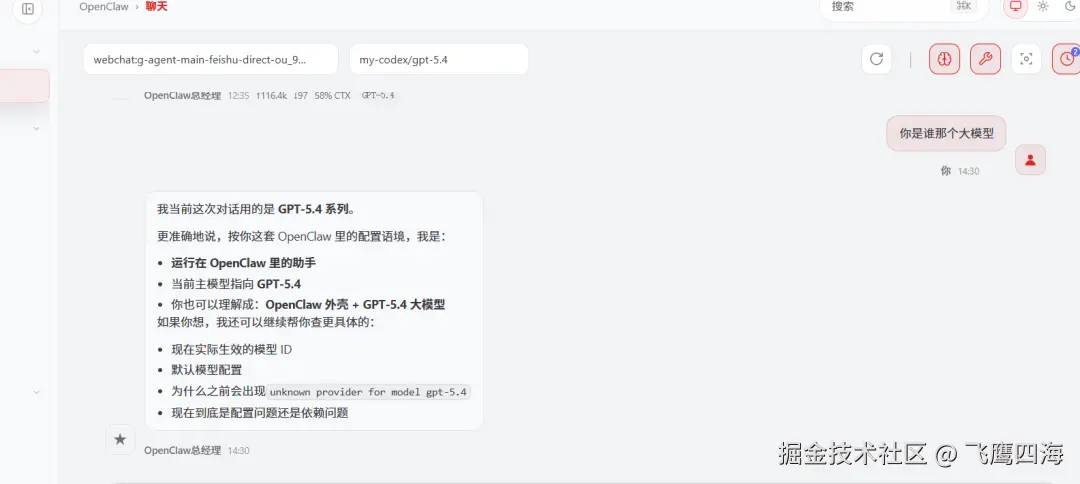Click the star icon beside the reply
Image resolution: width=1080 pixels, height=484 pixels.
point(120,439)
